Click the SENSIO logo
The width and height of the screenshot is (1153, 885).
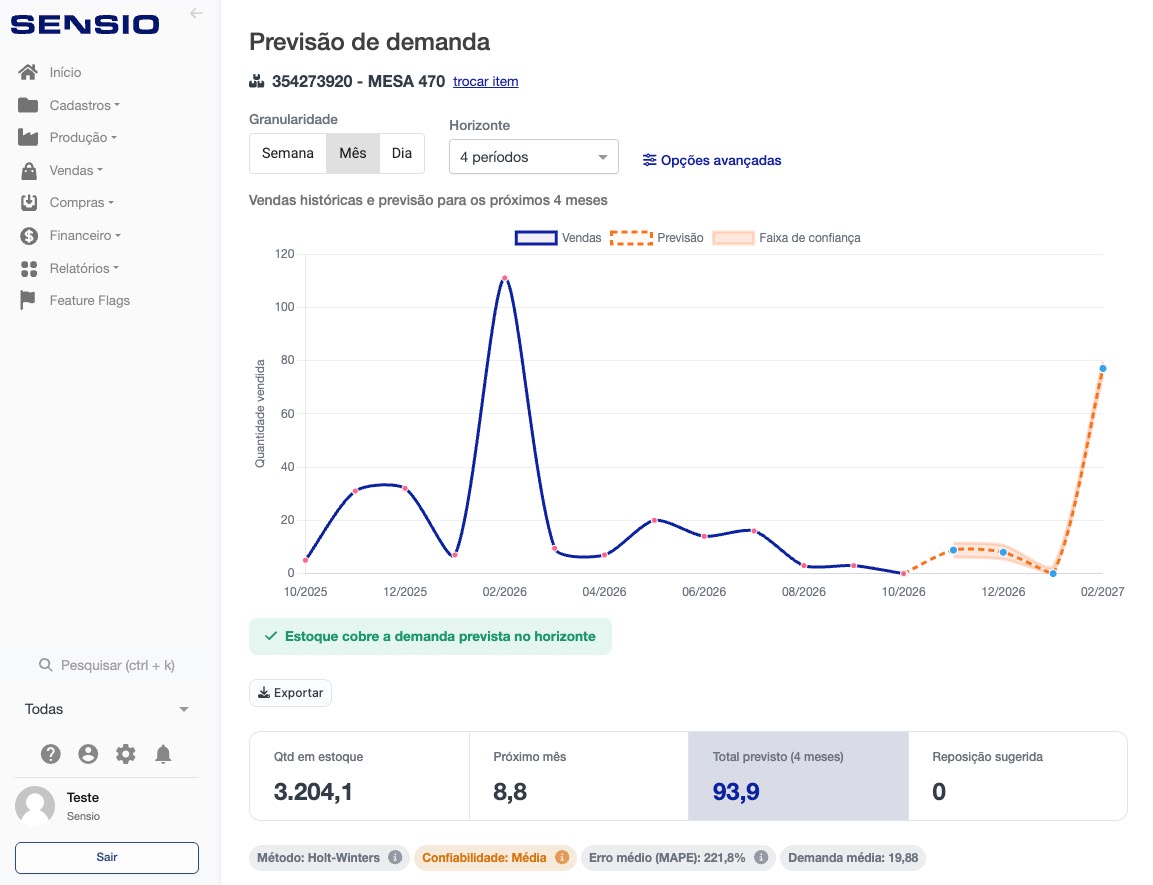(85, 24)
